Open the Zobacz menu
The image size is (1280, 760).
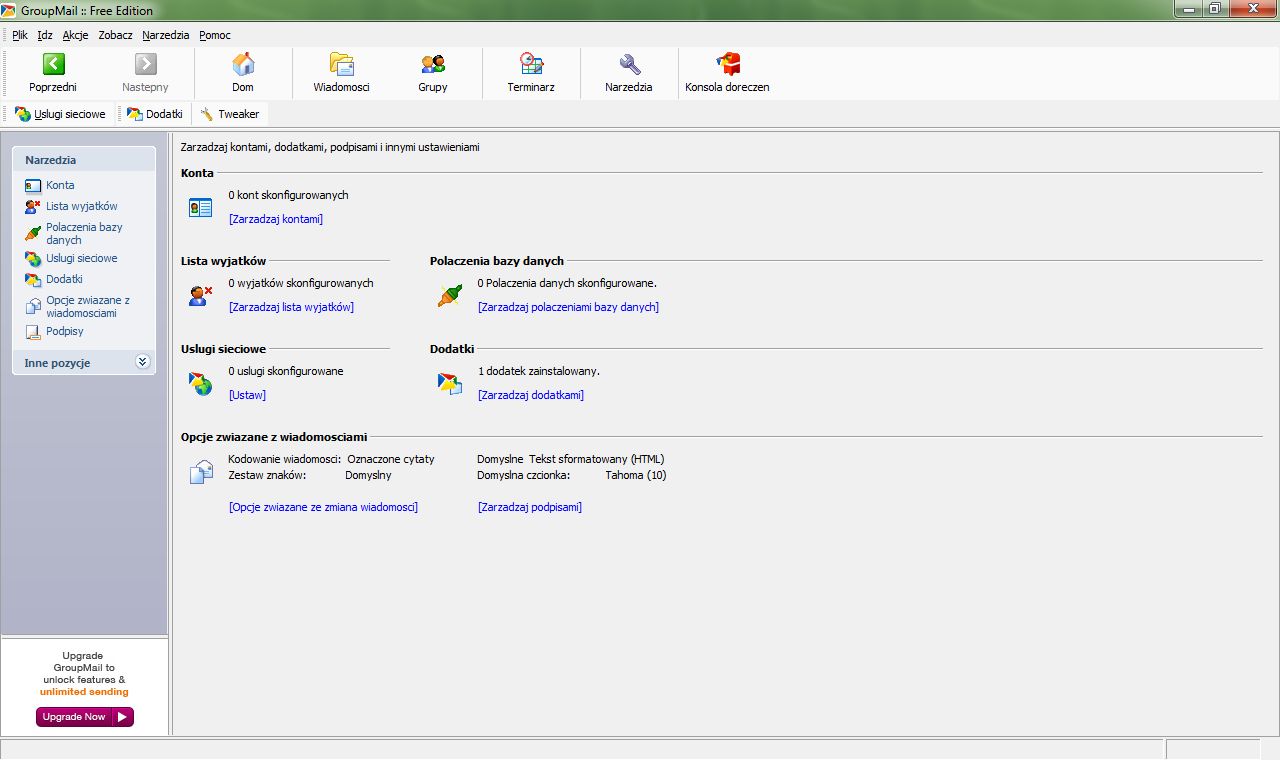[115, 35]
